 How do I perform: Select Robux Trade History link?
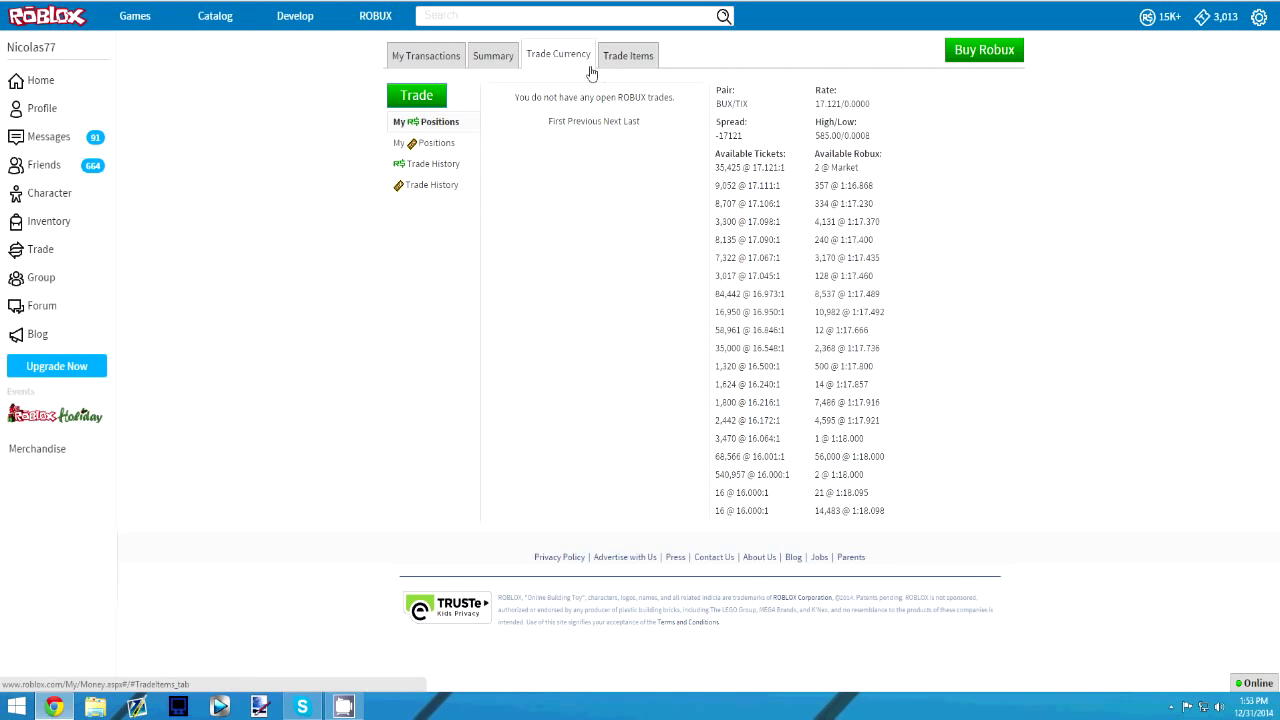432,164
